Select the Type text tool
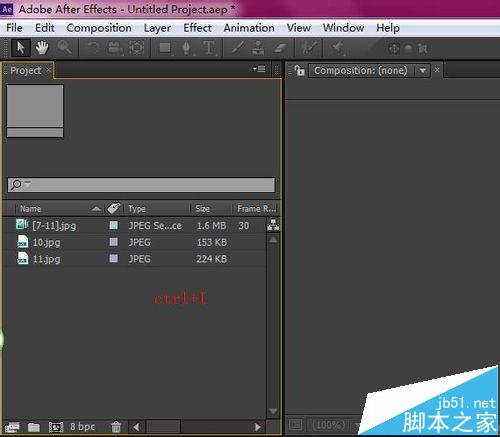The height and width of the screenshot is (437, 500). (x=209, y=48)
